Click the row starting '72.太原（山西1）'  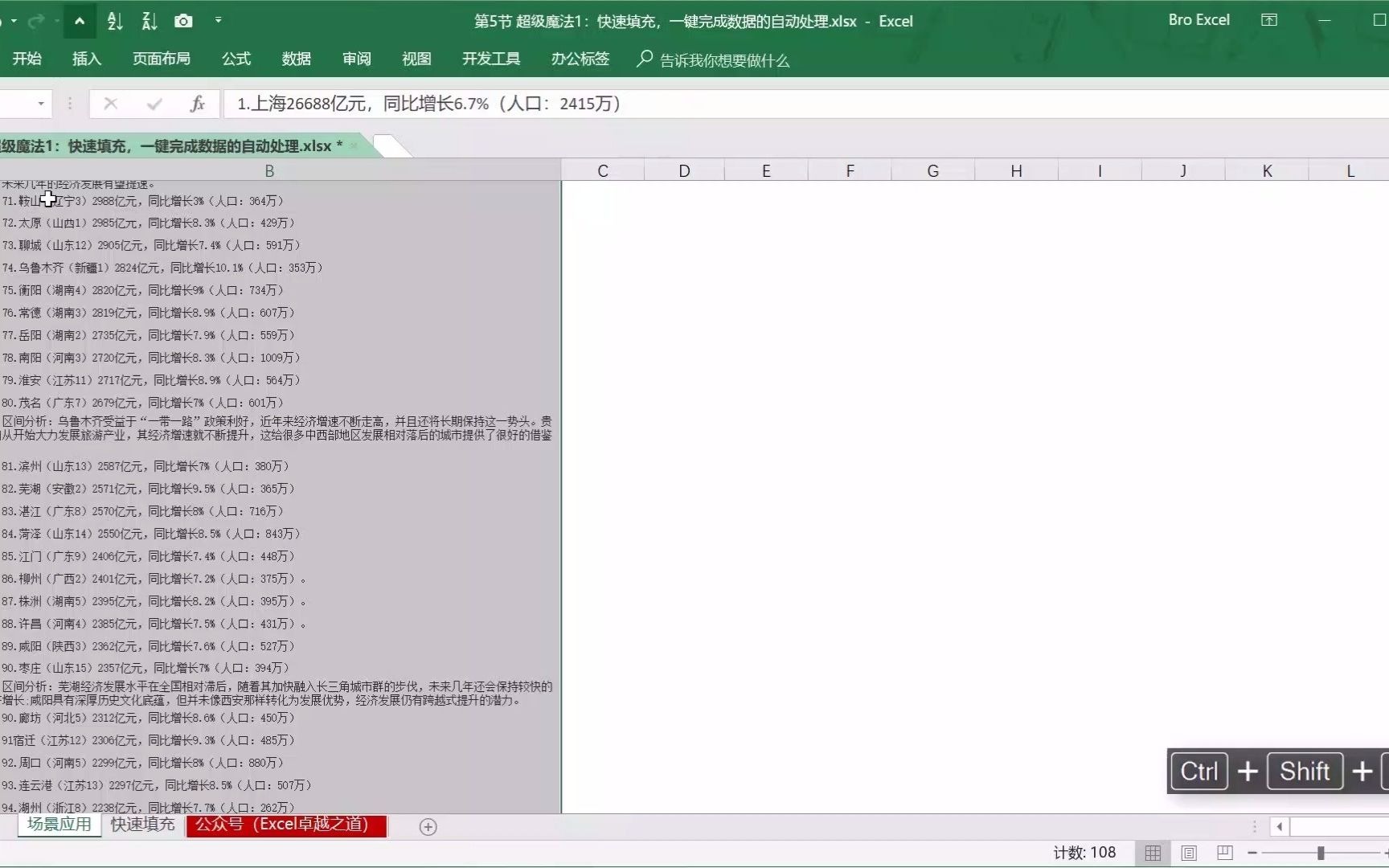click(280, 223)
